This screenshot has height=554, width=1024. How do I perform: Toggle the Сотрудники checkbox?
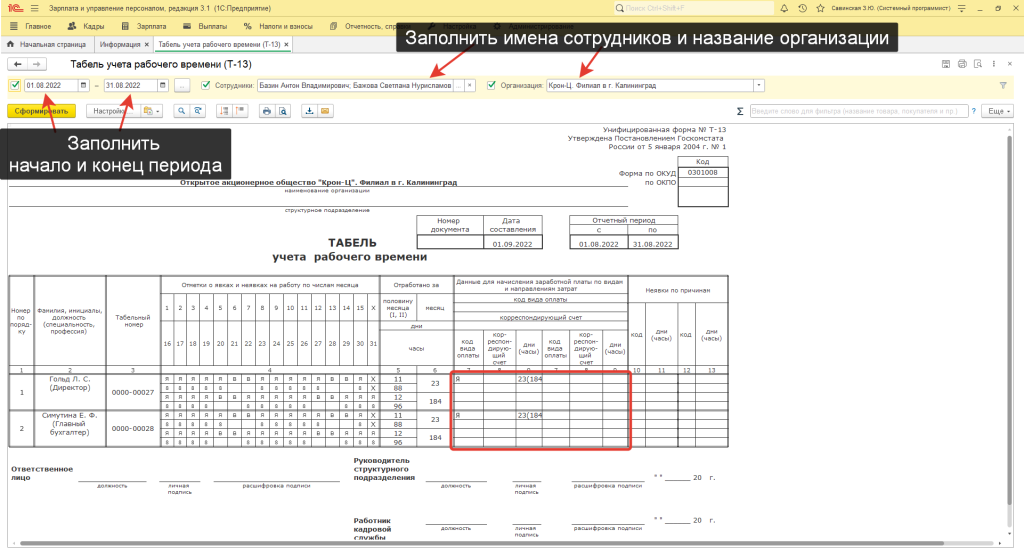[206, 86]
